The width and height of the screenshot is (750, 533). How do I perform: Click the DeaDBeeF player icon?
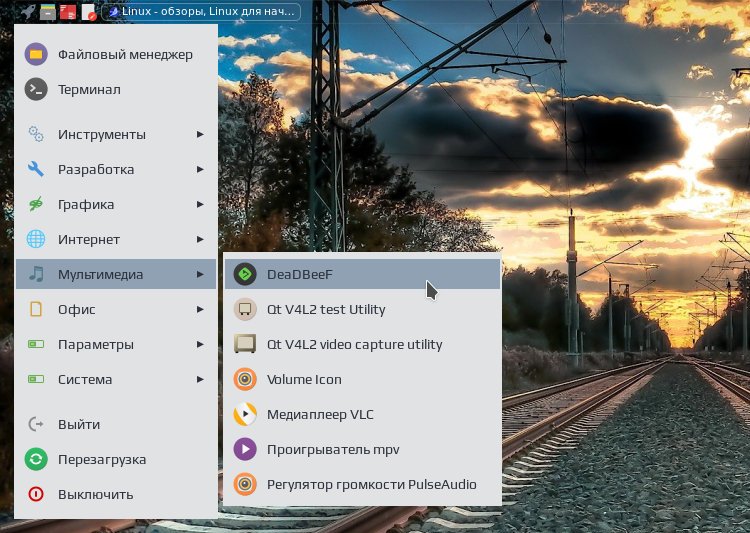tap(245, 274)
